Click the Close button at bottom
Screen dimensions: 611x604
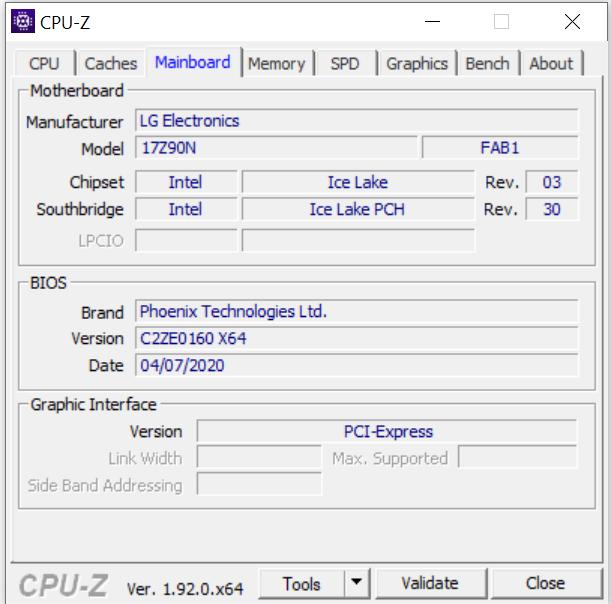[x=546, y=583]
